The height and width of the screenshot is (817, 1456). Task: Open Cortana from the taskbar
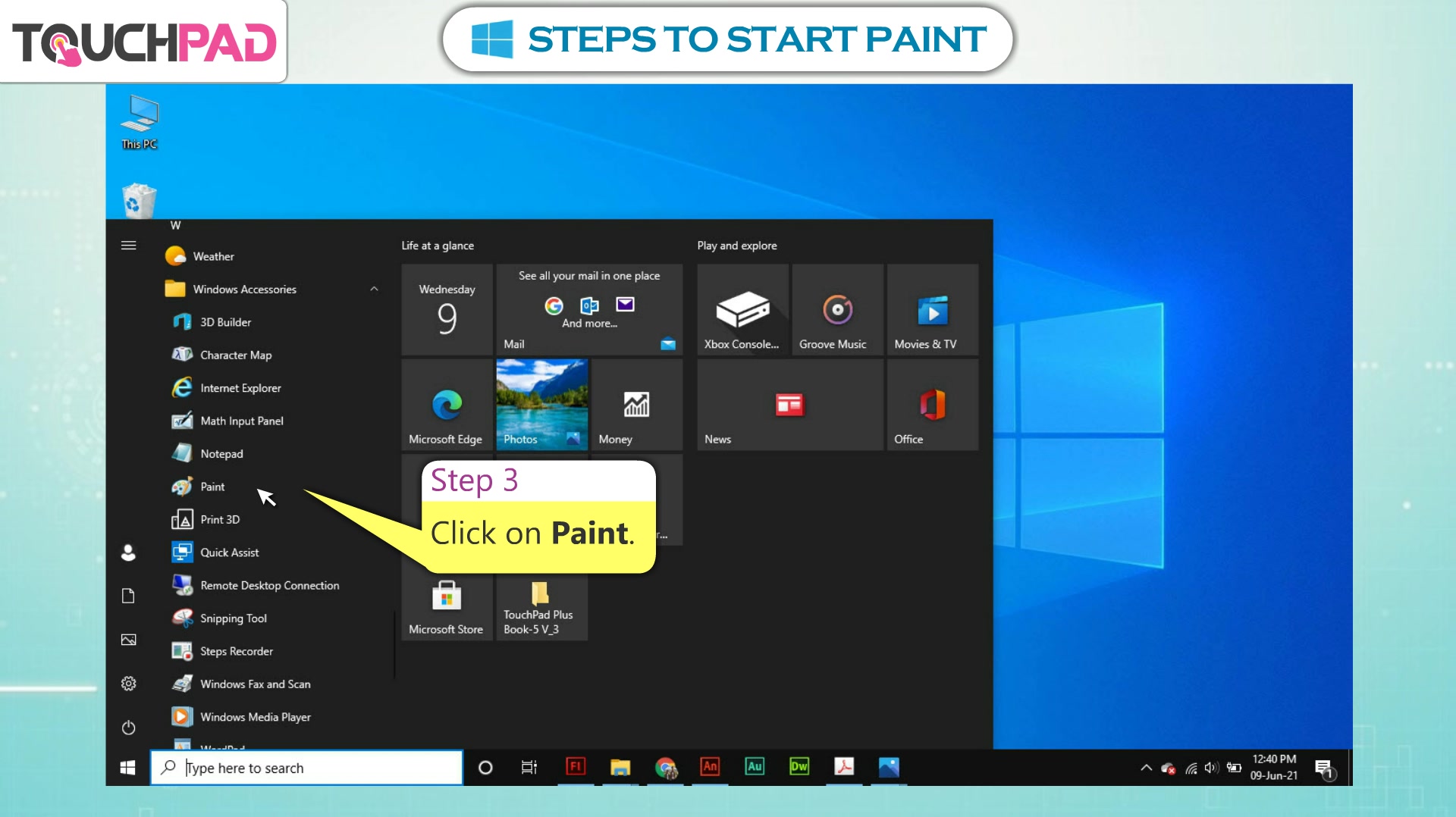[x=485, y=768]
